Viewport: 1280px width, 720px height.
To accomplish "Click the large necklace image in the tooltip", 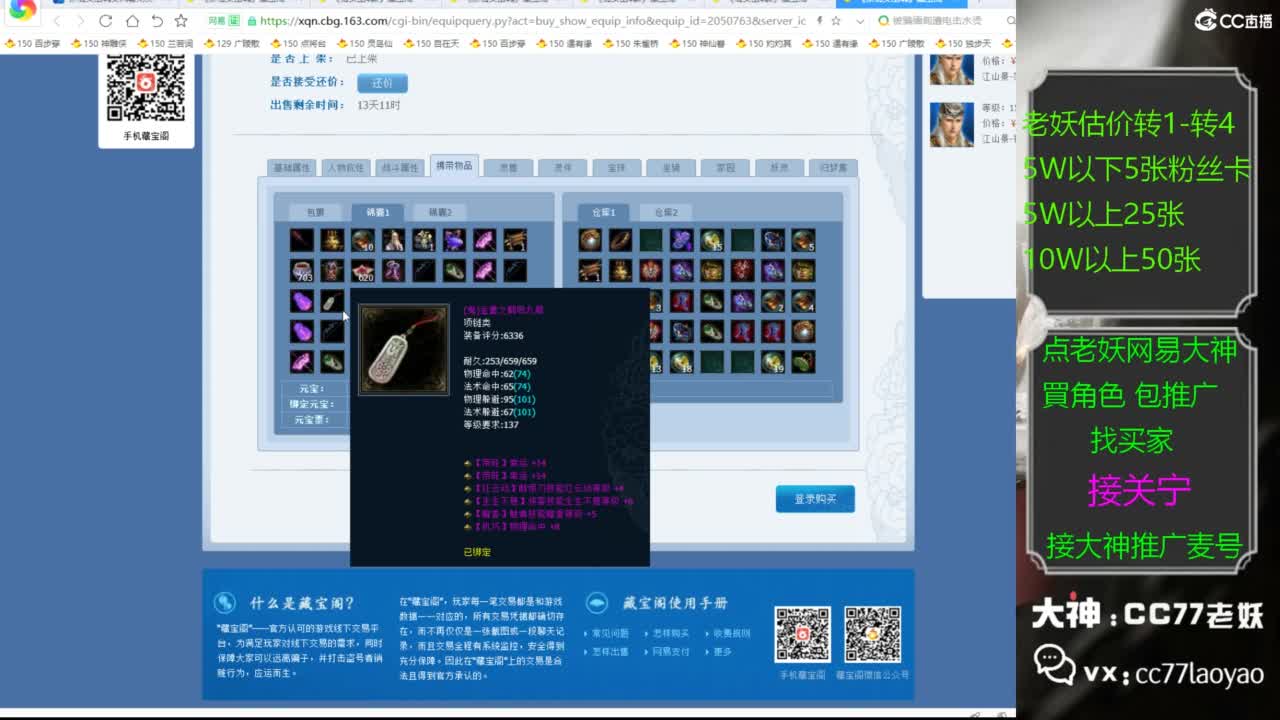I will coord(403,349).
